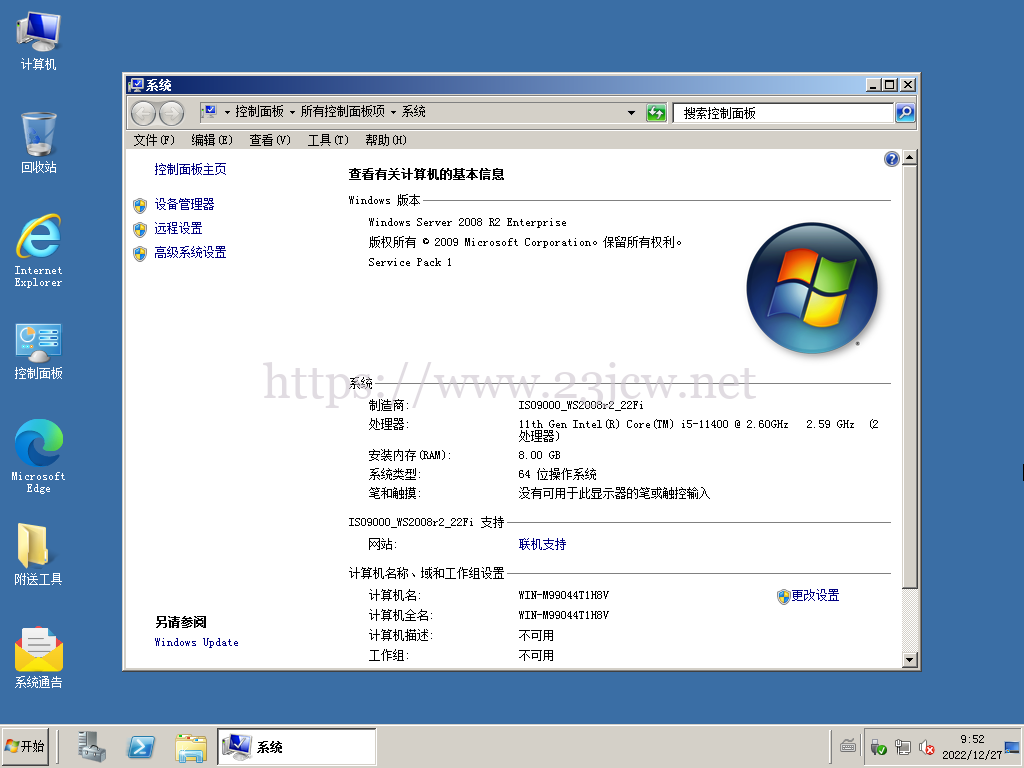The height and width of the screenshot is (768, 1024).
Task: Open Server Manager in taskbar
Action: point(92,746)
